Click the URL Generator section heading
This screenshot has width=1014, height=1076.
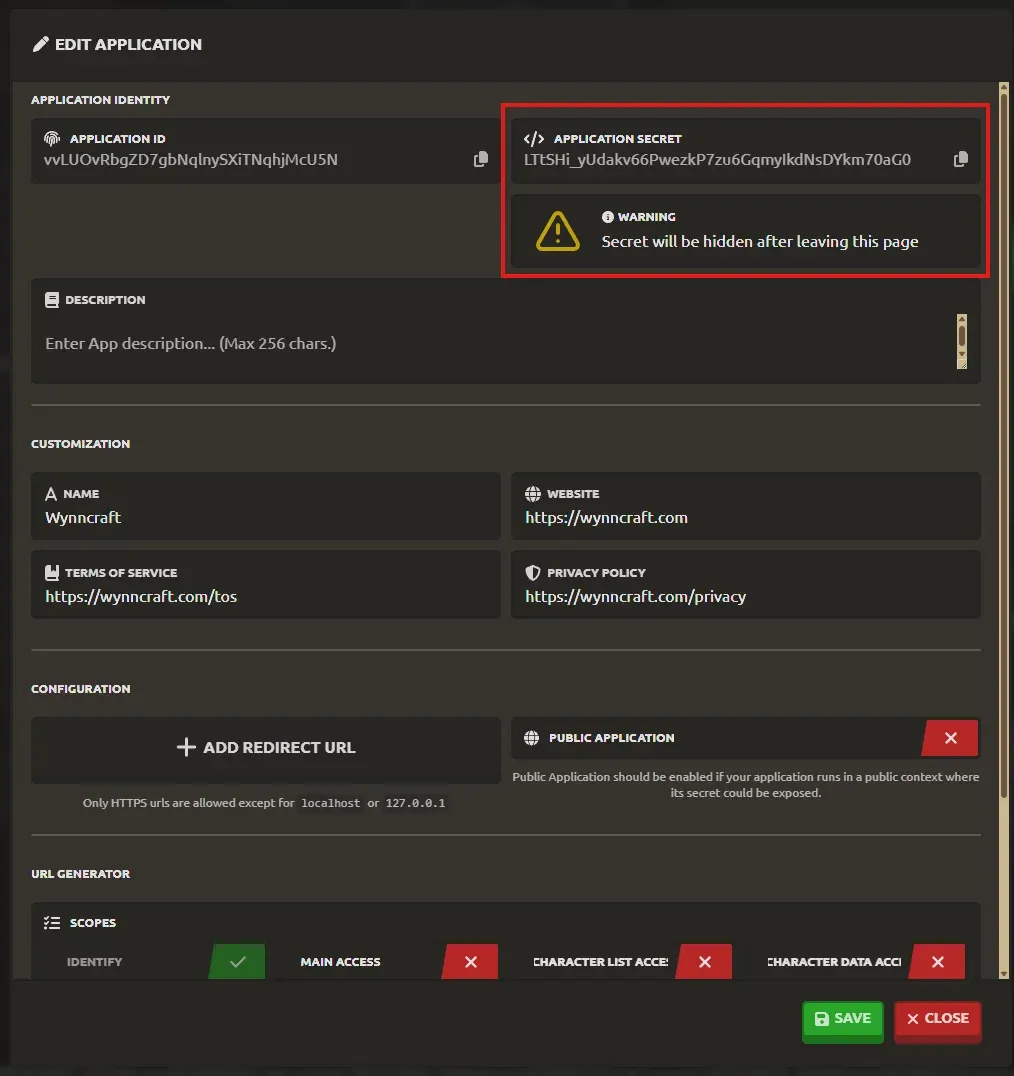point(80,874)
